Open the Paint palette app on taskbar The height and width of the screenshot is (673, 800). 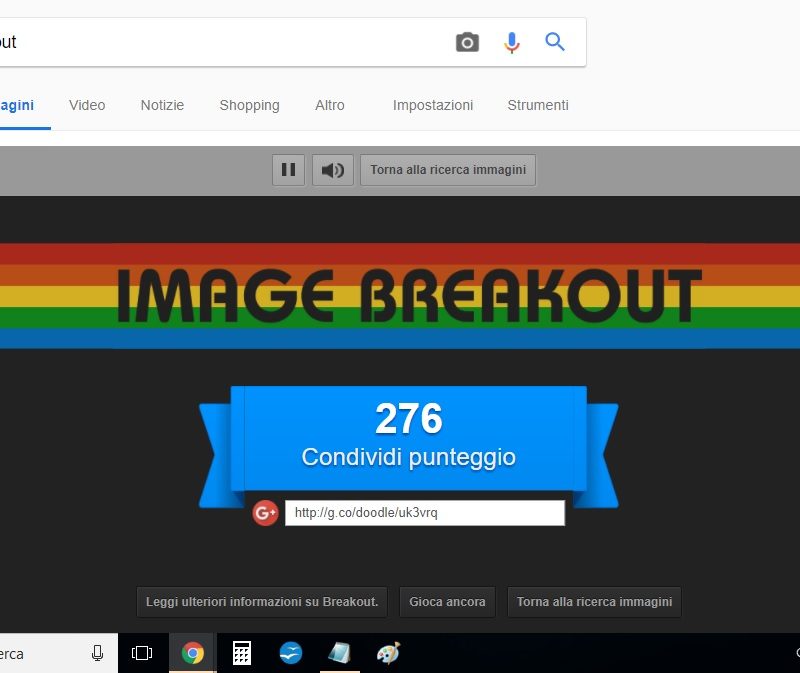pyautogui.click(x=389, y=653)
